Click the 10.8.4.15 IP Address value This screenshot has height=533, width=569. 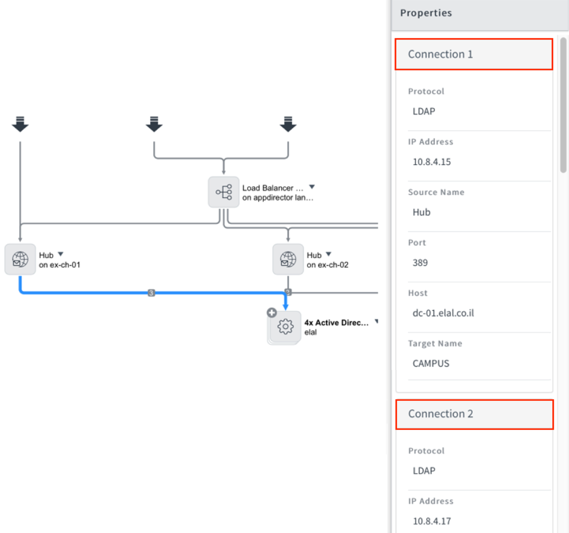431,162
